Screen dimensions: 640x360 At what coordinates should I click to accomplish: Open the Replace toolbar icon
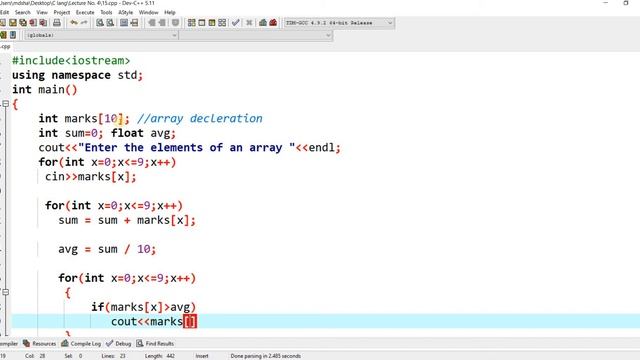coord(110,23)
